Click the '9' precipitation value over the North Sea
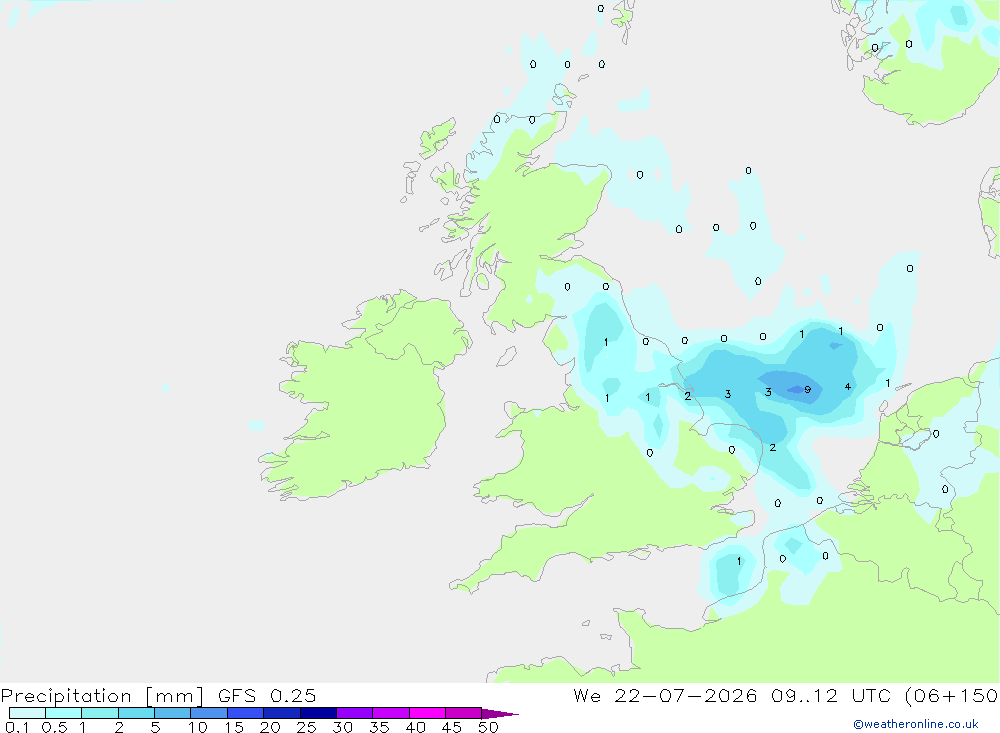The image size is (1000, 733). click(807, 390)
